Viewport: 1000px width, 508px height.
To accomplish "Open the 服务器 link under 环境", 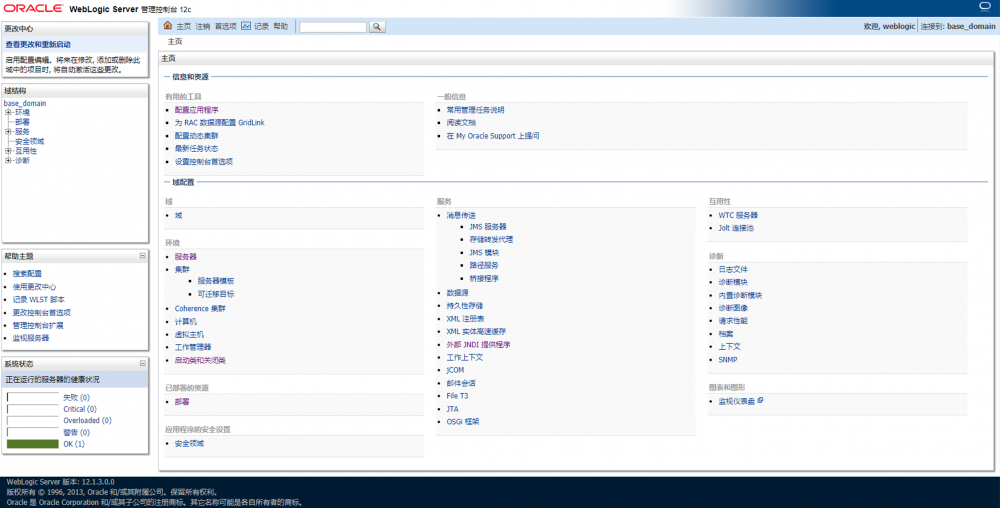I will point(186,257).
